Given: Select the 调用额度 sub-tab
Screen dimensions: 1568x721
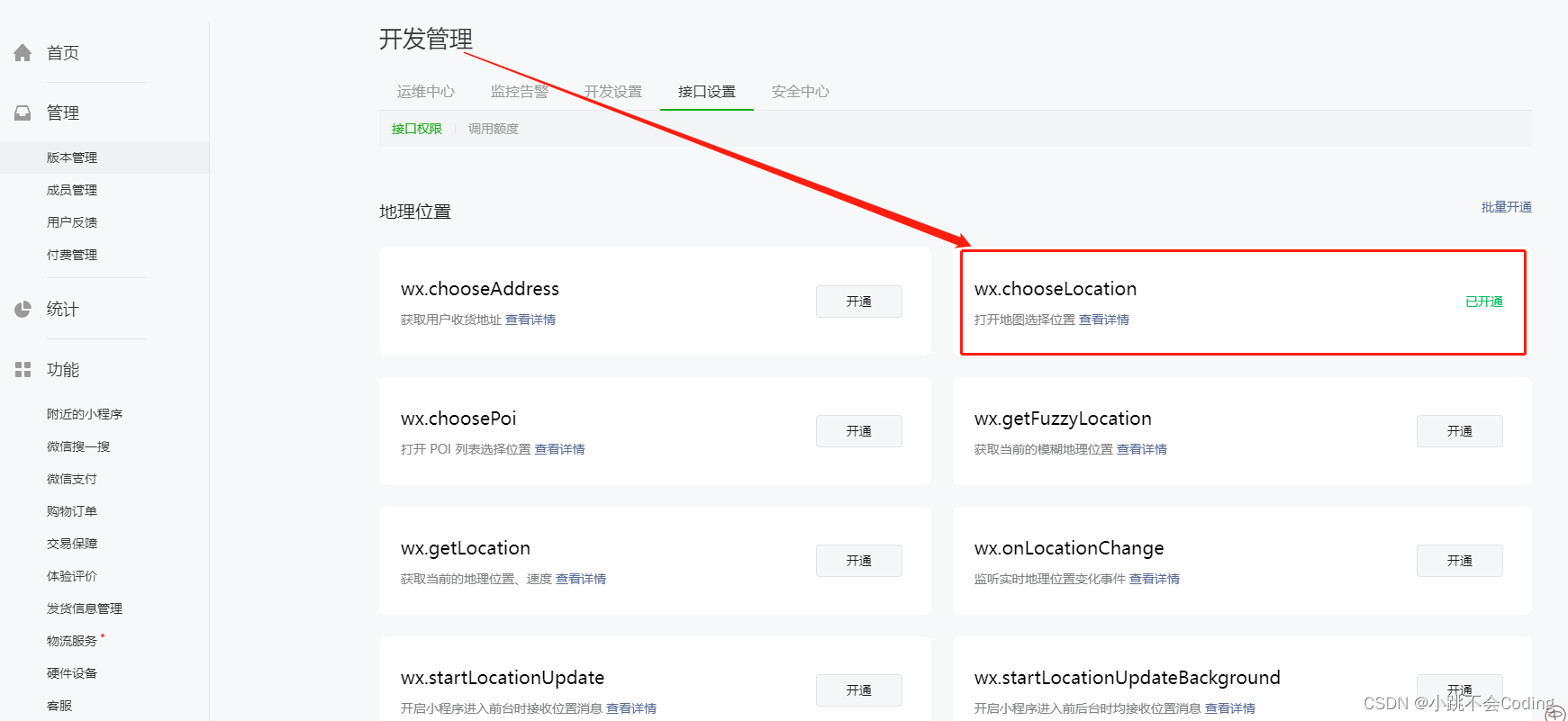Looking at the screenshot, I should point(494,129).
